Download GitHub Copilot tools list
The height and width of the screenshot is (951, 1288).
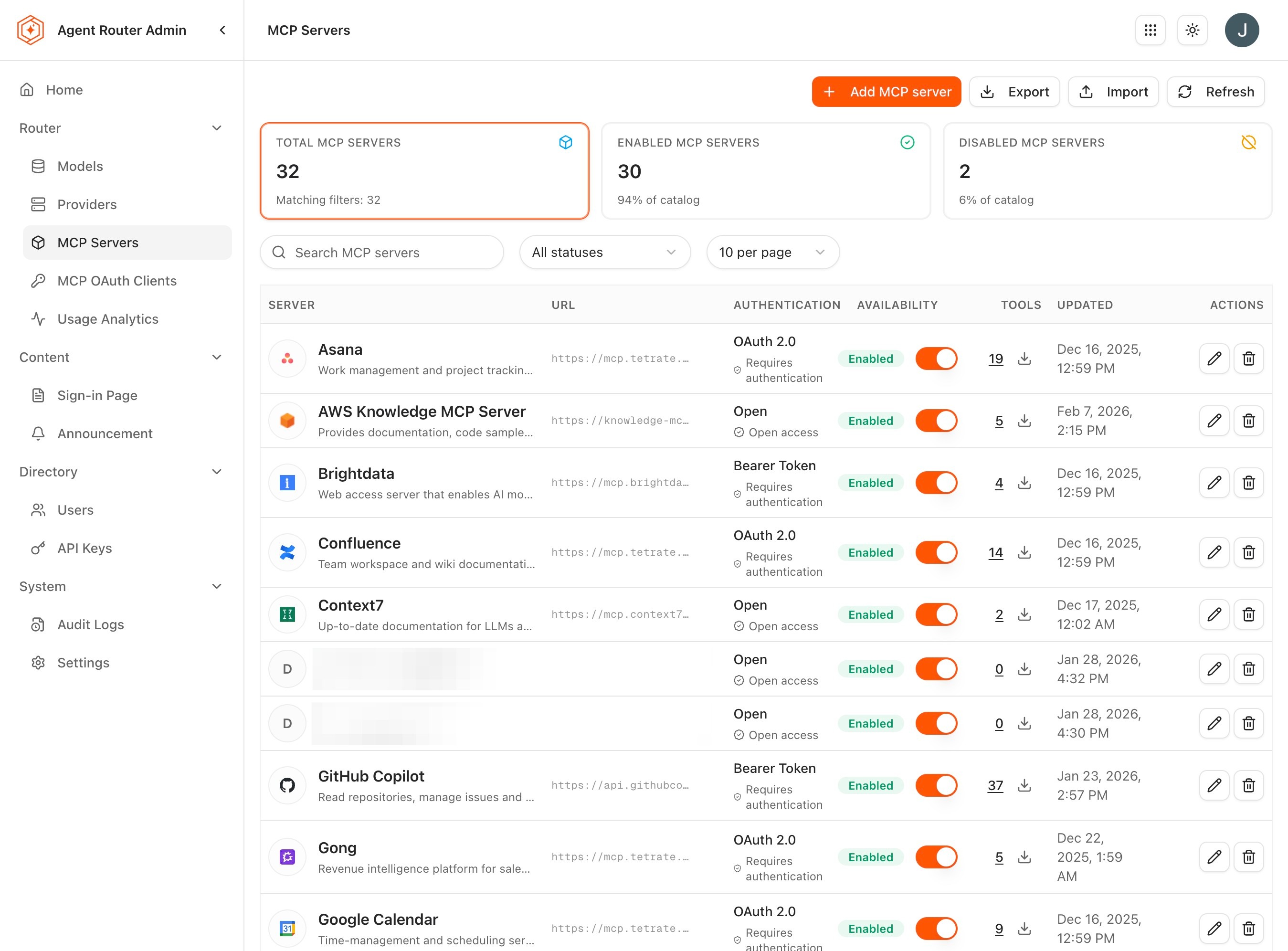coord(1024,786)
